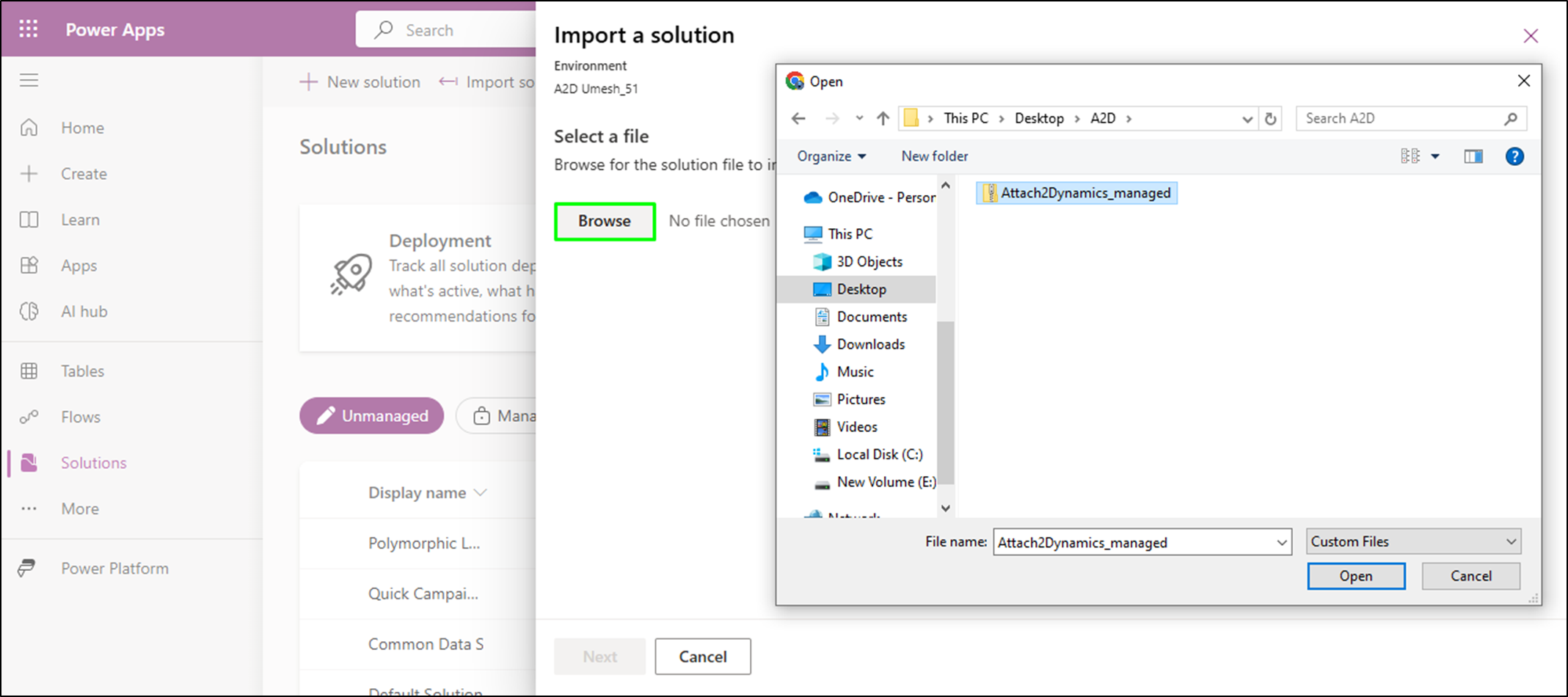Open the Power Apps Home page
This screenshot has height=697, width=1568.
pyautogui.click(x=81, y=127)
